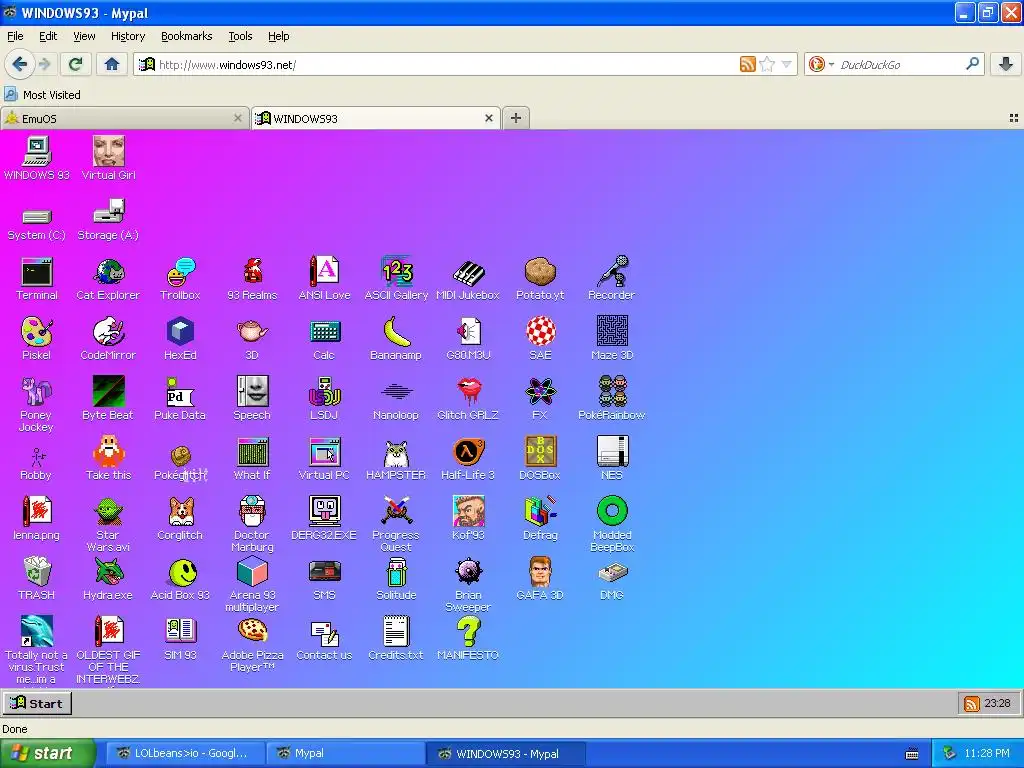The height and width of the screenshot is (768, 1024).
Task: Open Storage (A:) floppy drive
Action: (x=108, y=221)
